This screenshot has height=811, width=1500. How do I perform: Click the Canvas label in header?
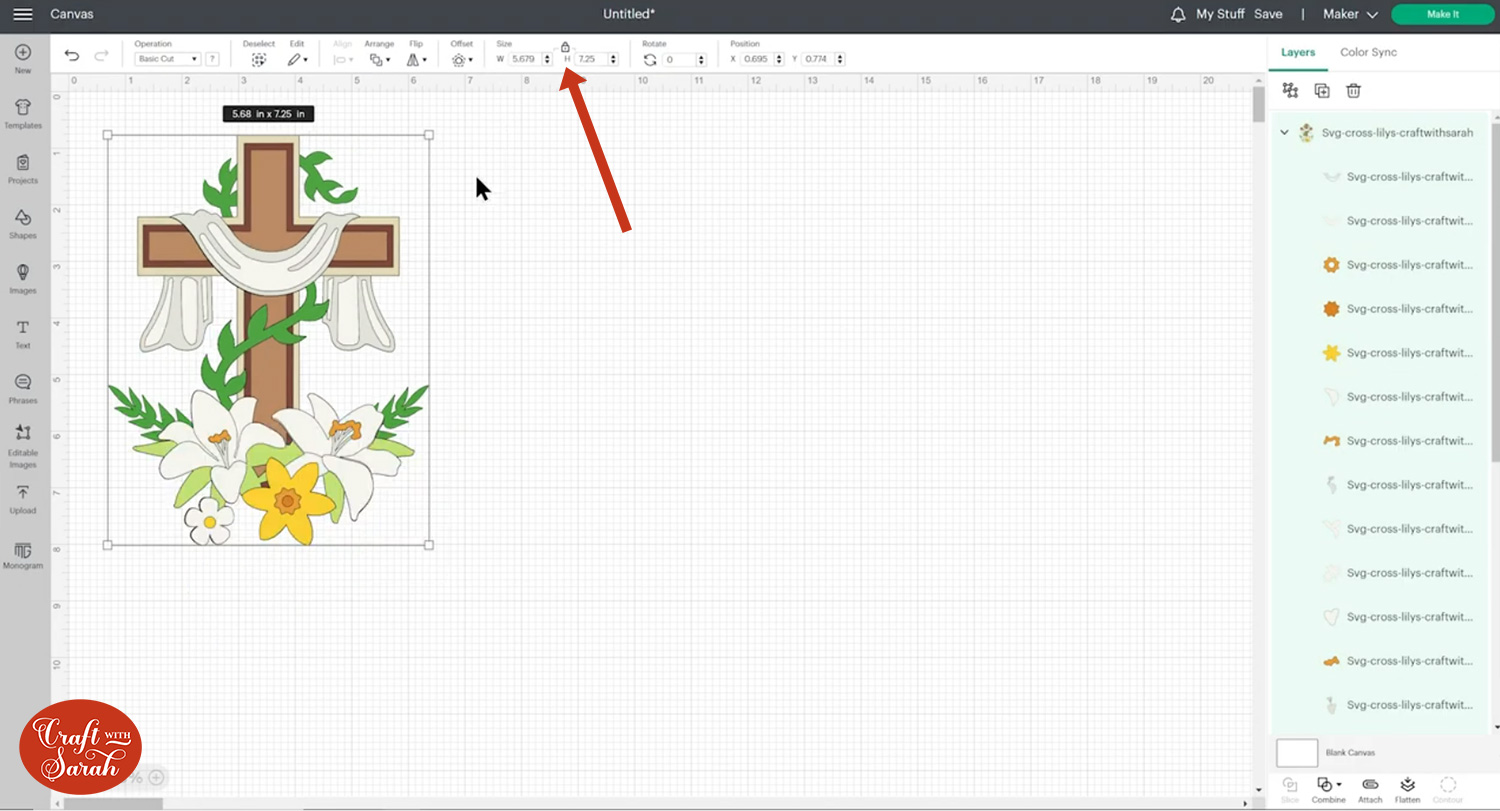(72, 14)
